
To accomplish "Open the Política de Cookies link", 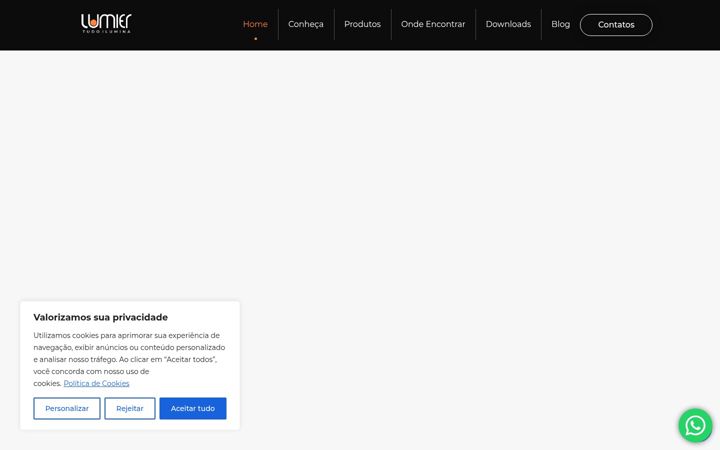I will click(x=96, y=383).
